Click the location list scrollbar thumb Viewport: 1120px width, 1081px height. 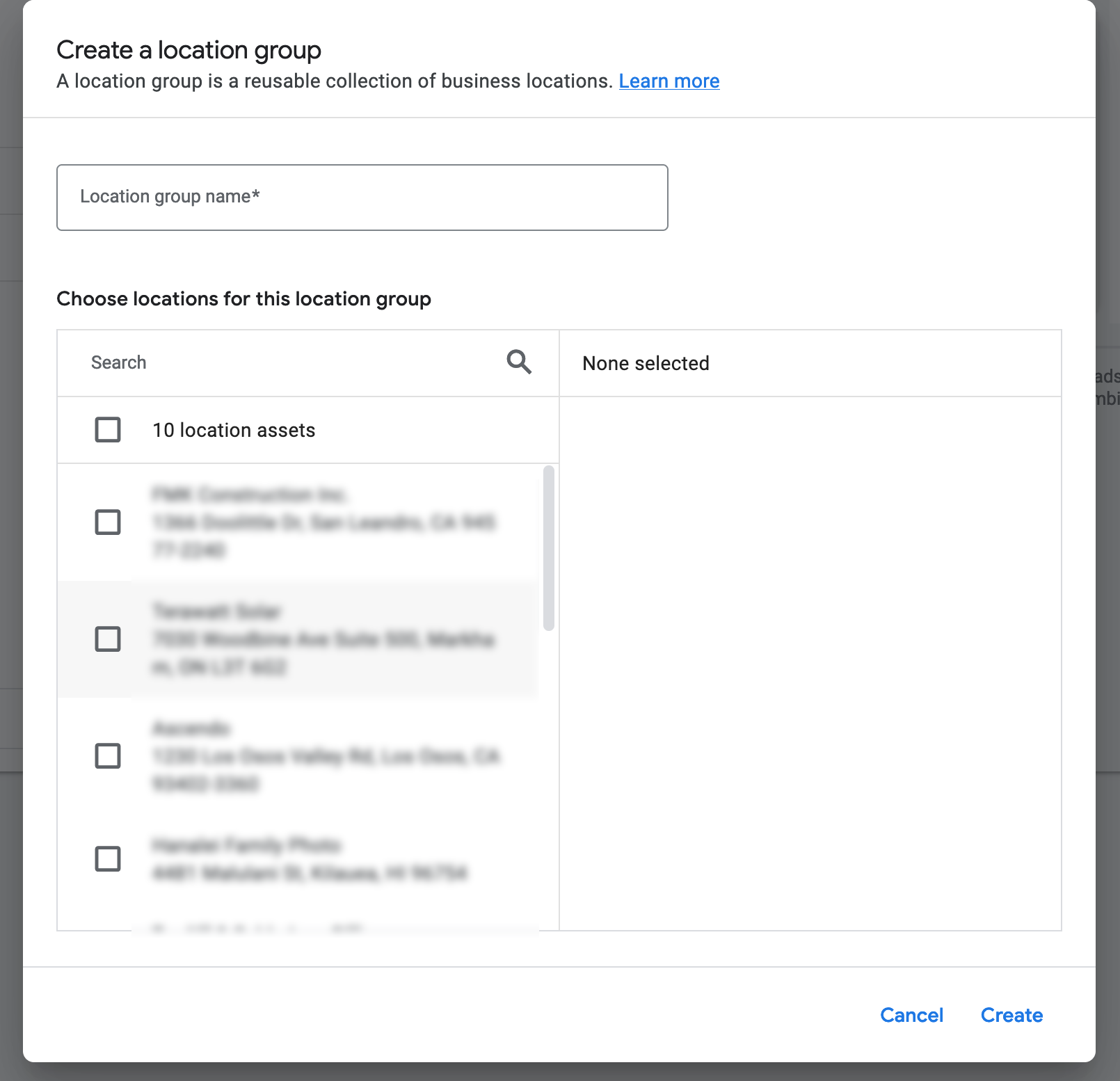coord(549,548)
